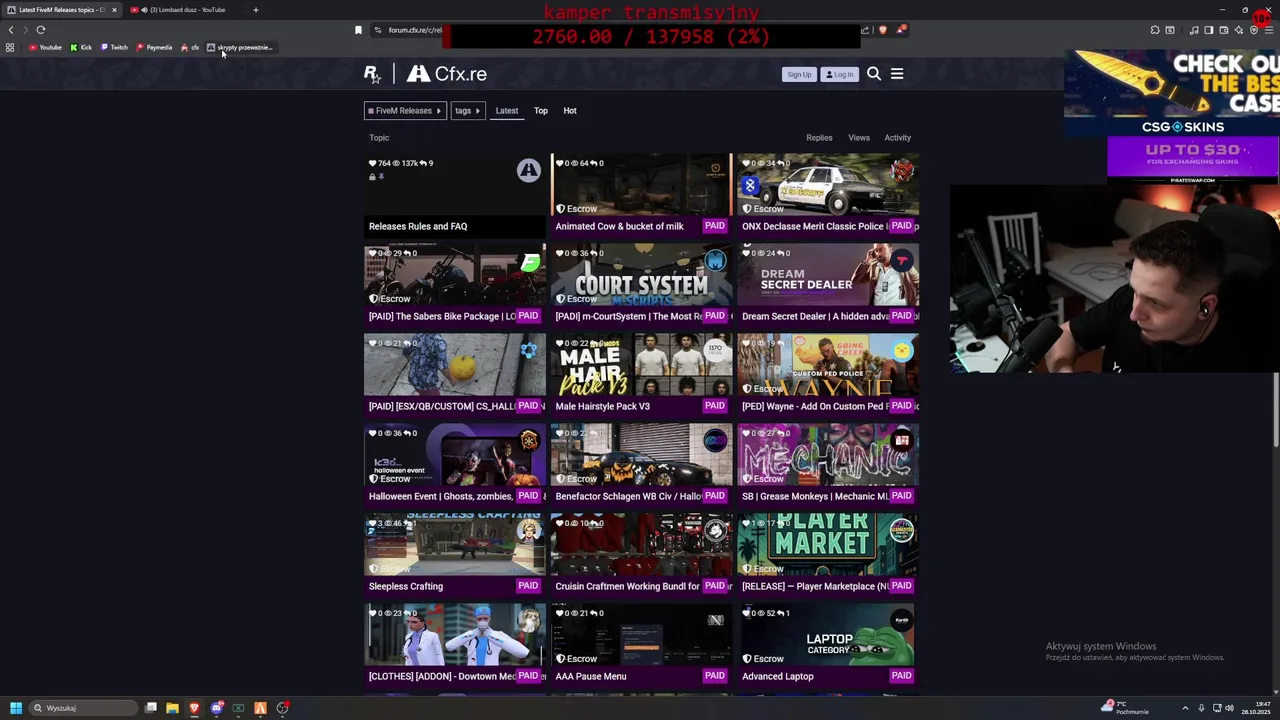Viewport: 1280px width, 720px height.
Task: Bookmark this page using the bookmark icon
Action: click(358, 30)
